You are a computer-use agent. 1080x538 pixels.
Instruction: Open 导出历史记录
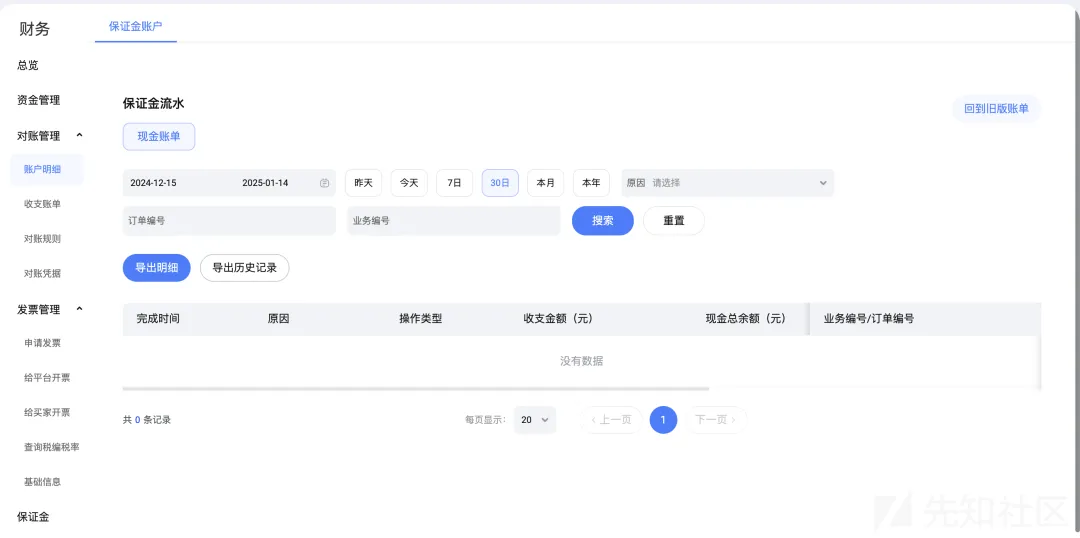[245, 268]
